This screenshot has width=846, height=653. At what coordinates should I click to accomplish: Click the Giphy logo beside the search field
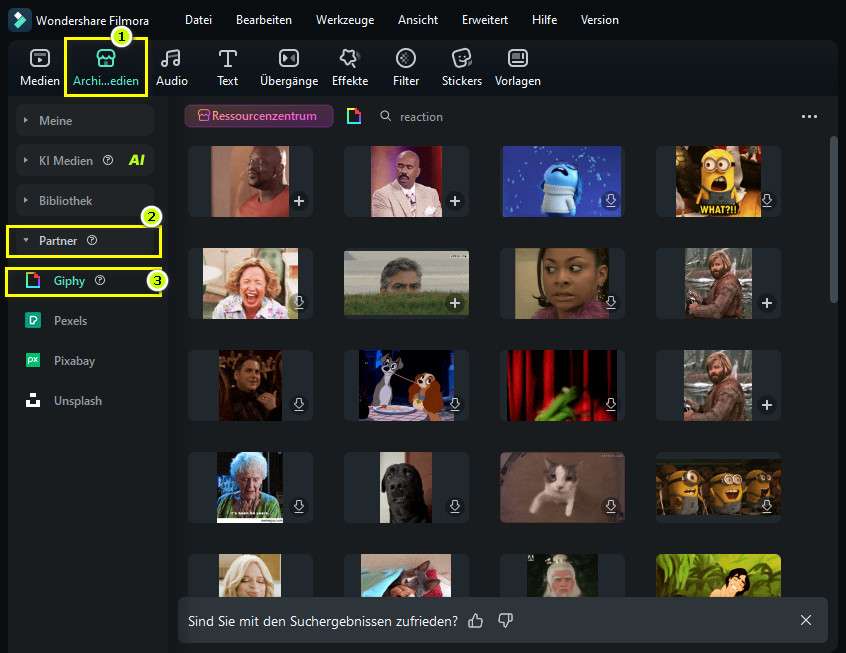click(354, 116)
